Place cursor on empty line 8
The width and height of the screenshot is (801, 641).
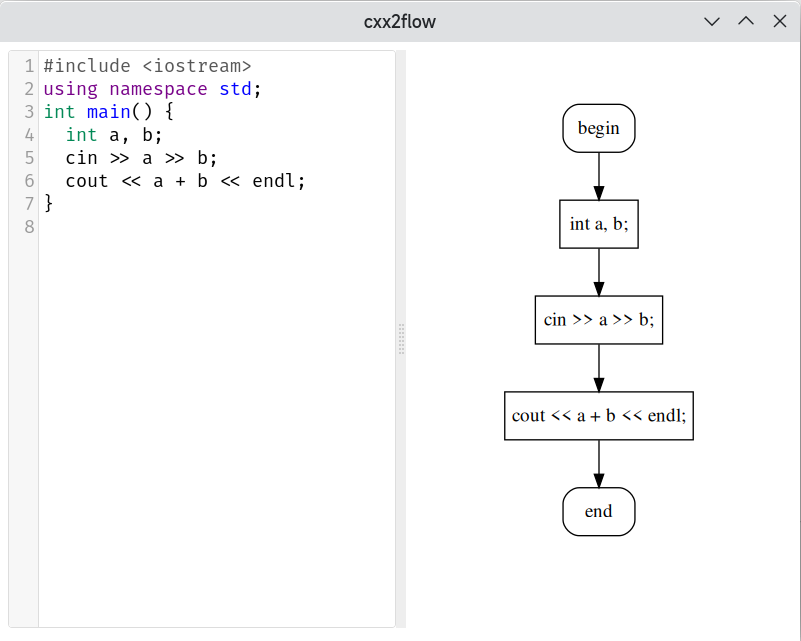point(217,227)
